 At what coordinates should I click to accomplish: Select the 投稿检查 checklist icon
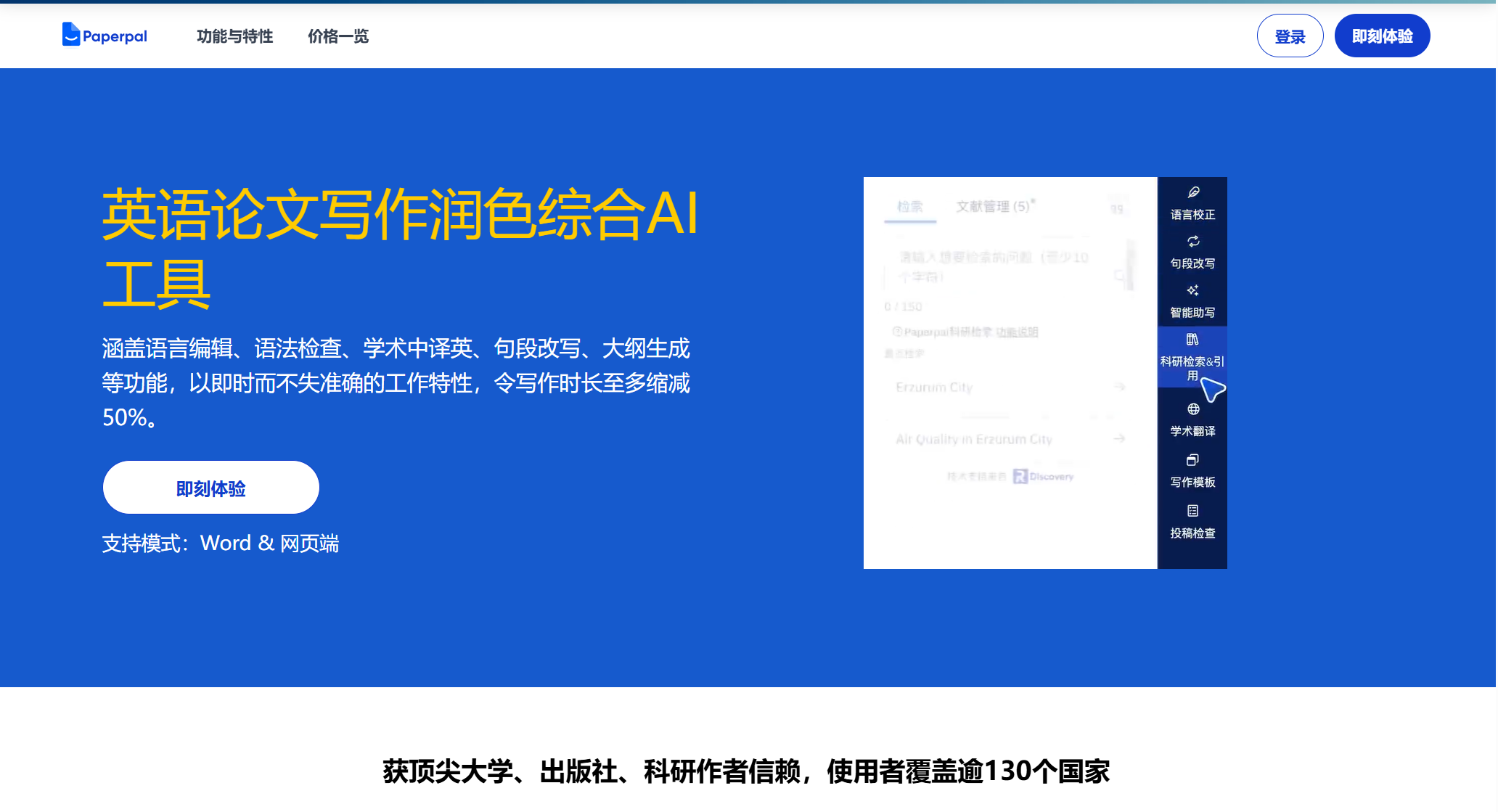(1193, 511)
